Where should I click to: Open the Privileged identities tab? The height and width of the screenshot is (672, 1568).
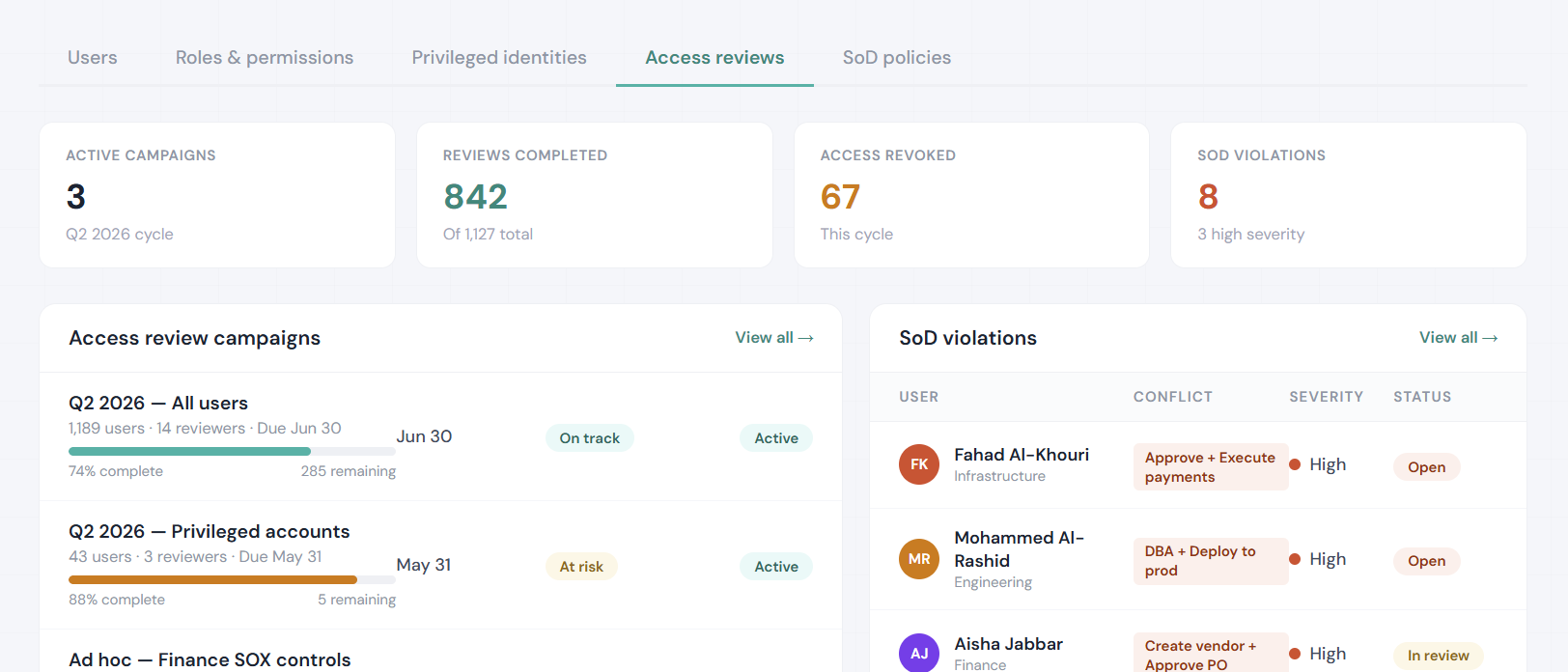(x=499, y=58)
